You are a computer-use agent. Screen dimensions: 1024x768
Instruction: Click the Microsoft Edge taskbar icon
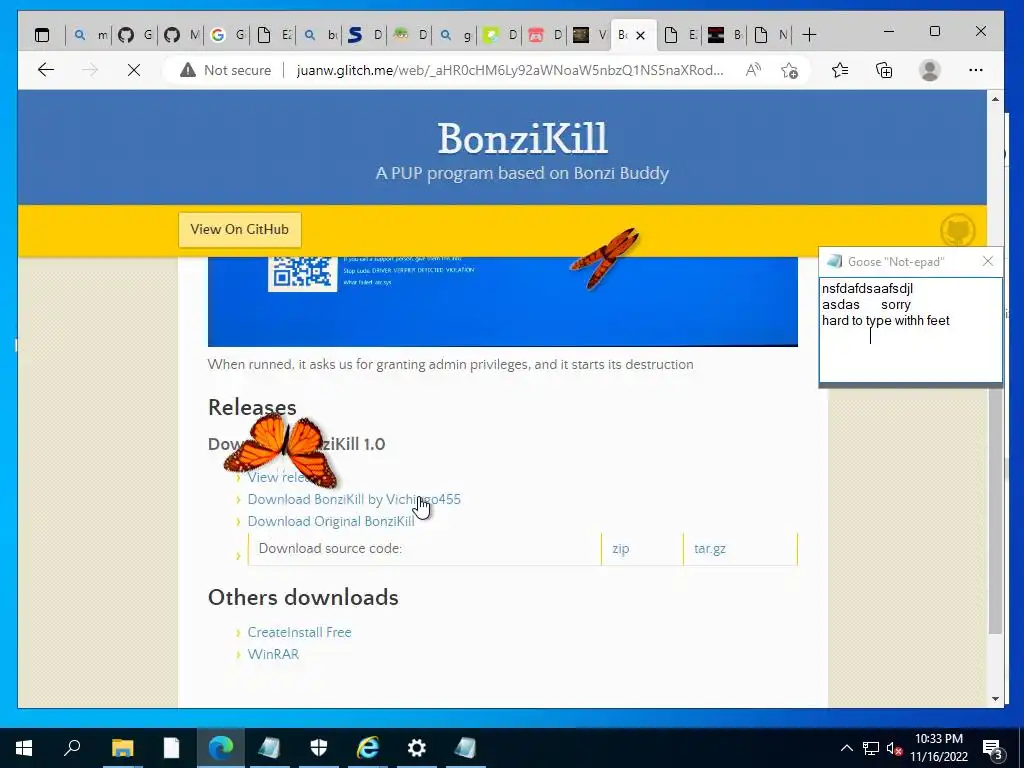tap(221, 748)
